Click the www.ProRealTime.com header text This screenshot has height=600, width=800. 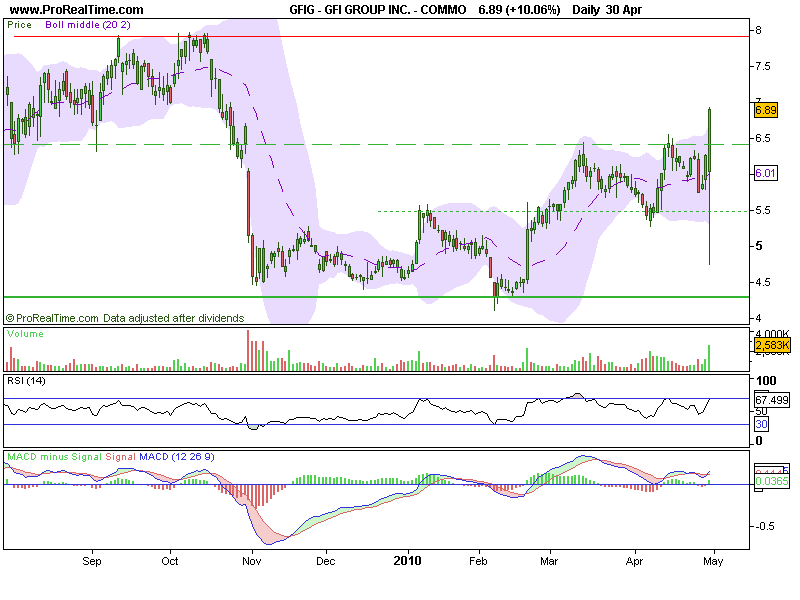pyautogui.click(x=77, y=10)
